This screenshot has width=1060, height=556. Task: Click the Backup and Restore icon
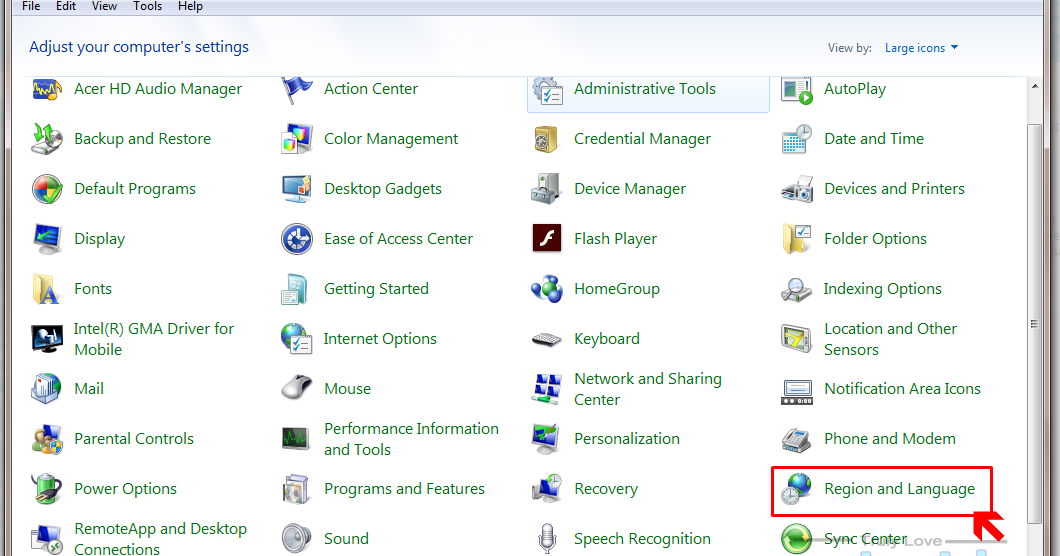[47, 139]
